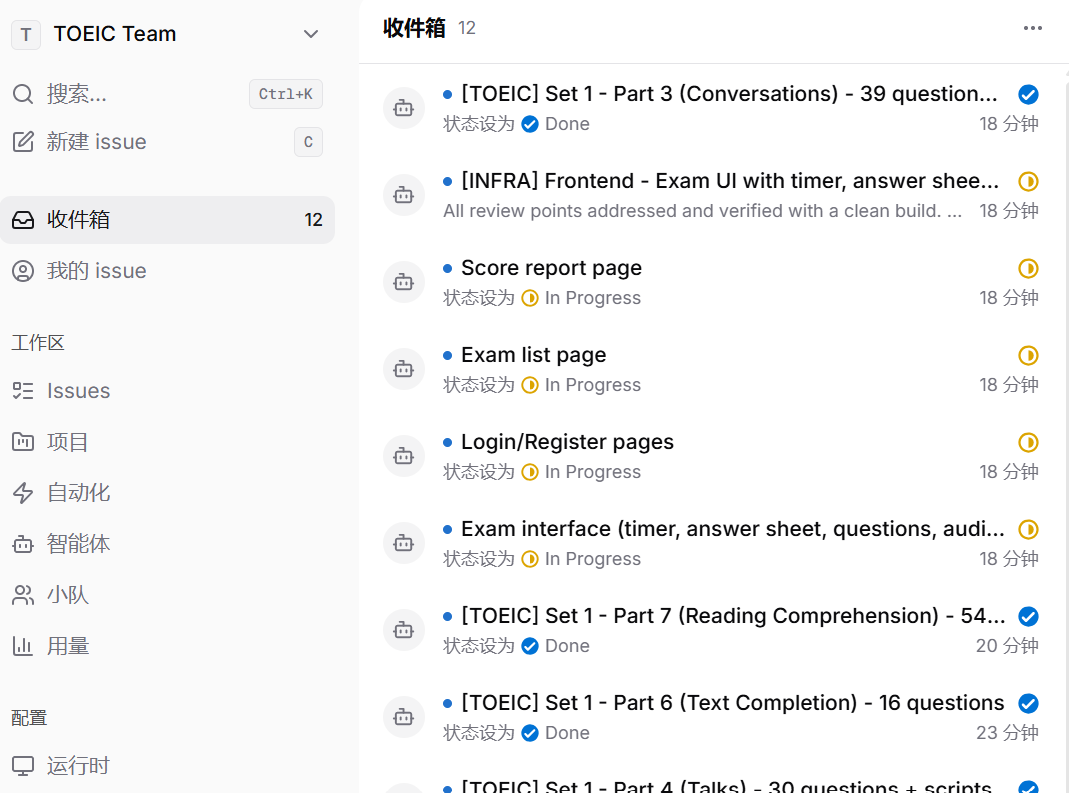Click the 搜索 search field
This screenshot has height=793, width=1069.
tap(167, 94)
